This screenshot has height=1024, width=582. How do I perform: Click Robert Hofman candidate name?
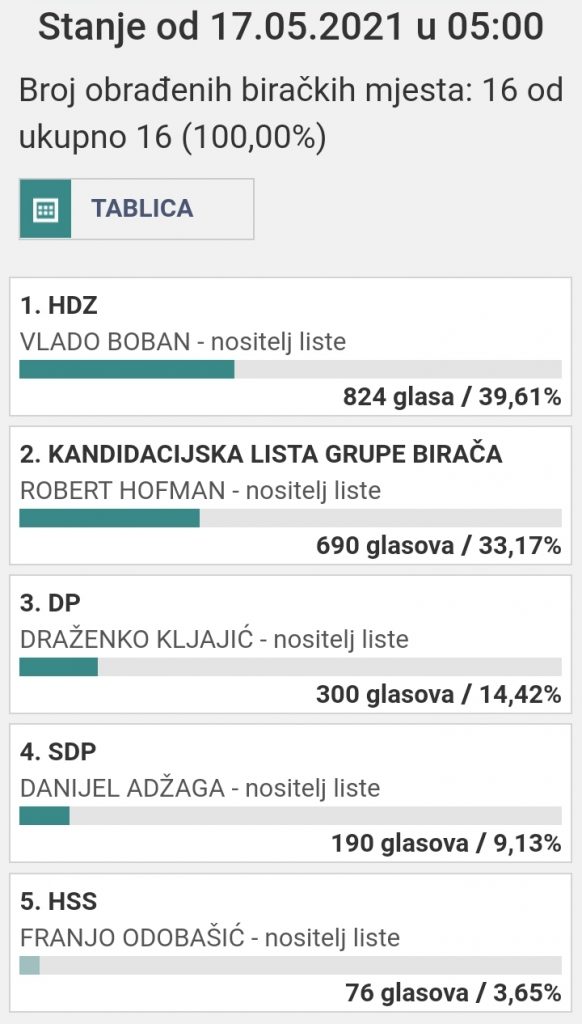[x=123, y=490]
